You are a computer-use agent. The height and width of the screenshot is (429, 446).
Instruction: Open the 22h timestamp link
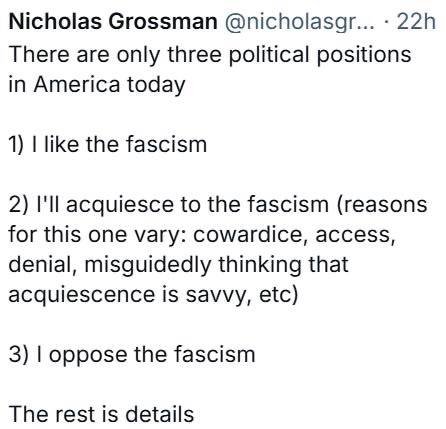coord(416,22)
